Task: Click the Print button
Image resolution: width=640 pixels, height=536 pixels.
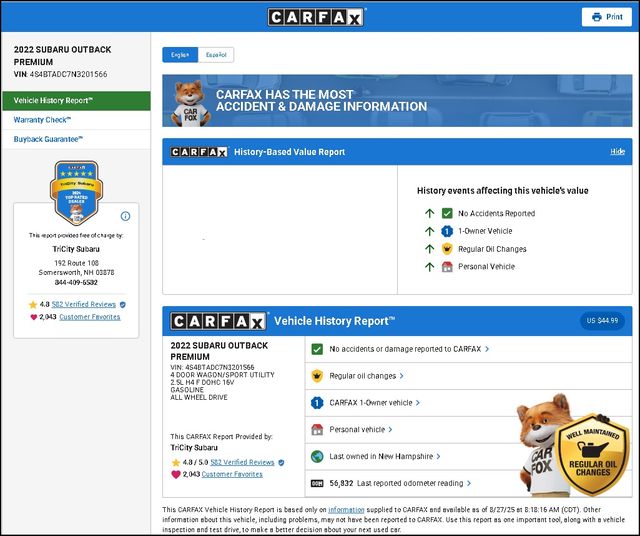Action: (609, 17)
